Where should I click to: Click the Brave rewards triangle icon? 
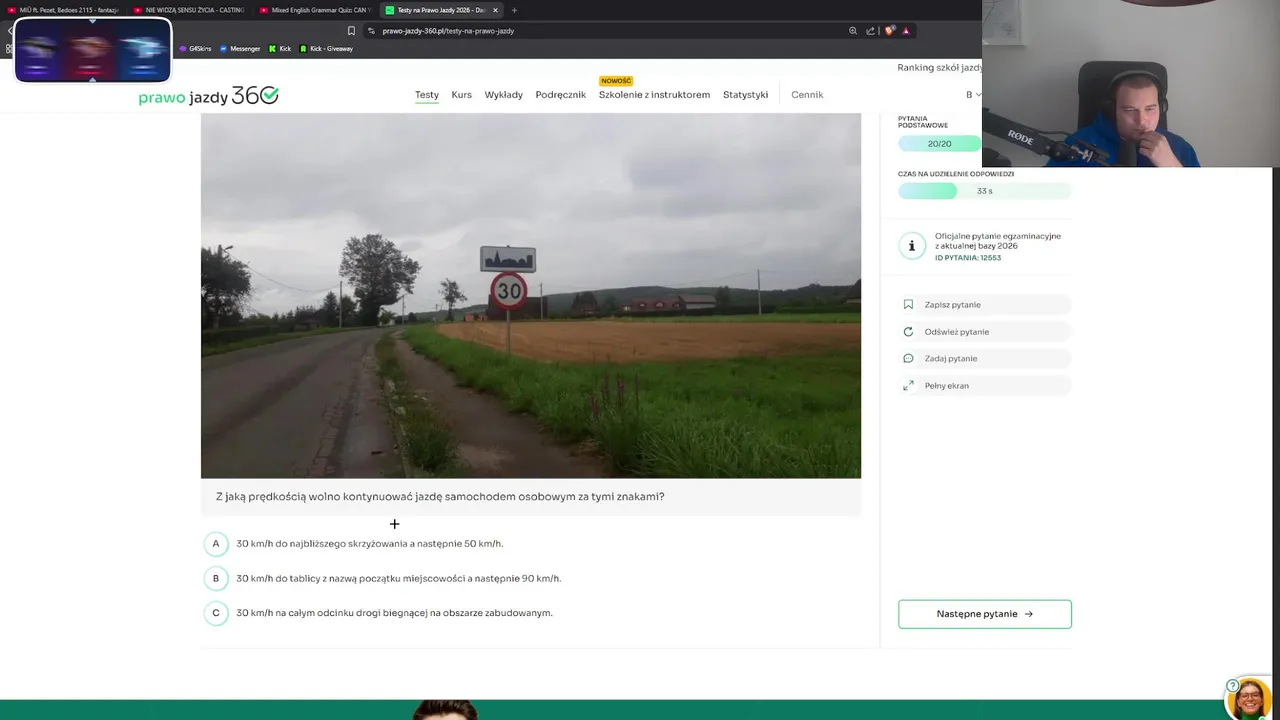[x=906, y=31]
